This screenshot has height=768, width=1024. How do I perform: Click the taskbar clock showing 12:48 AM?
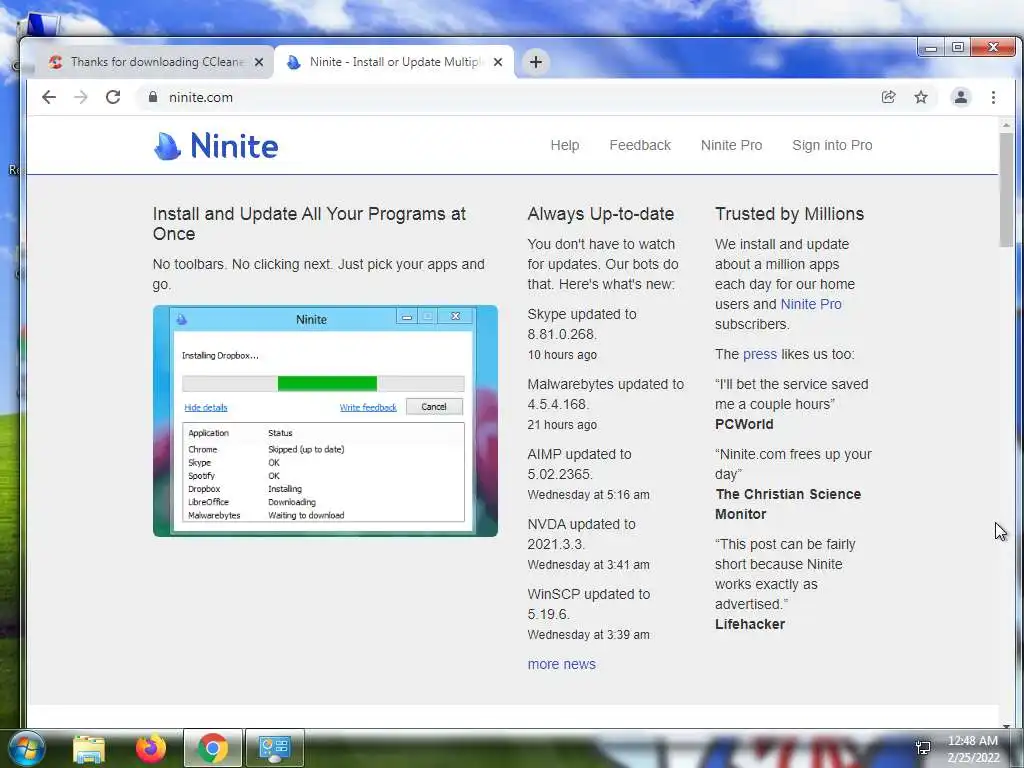(x=972, y=749)
